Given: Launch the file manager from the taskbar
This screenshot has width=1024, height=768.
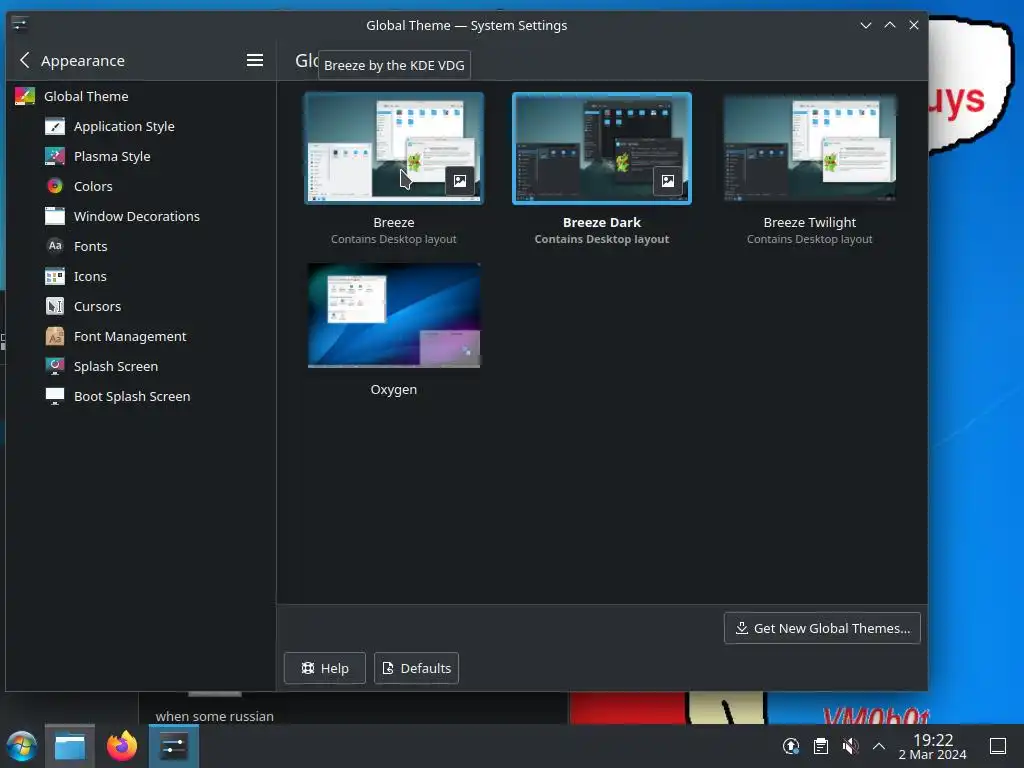Looking at the screenshot, I should click(x=70, y=746).
